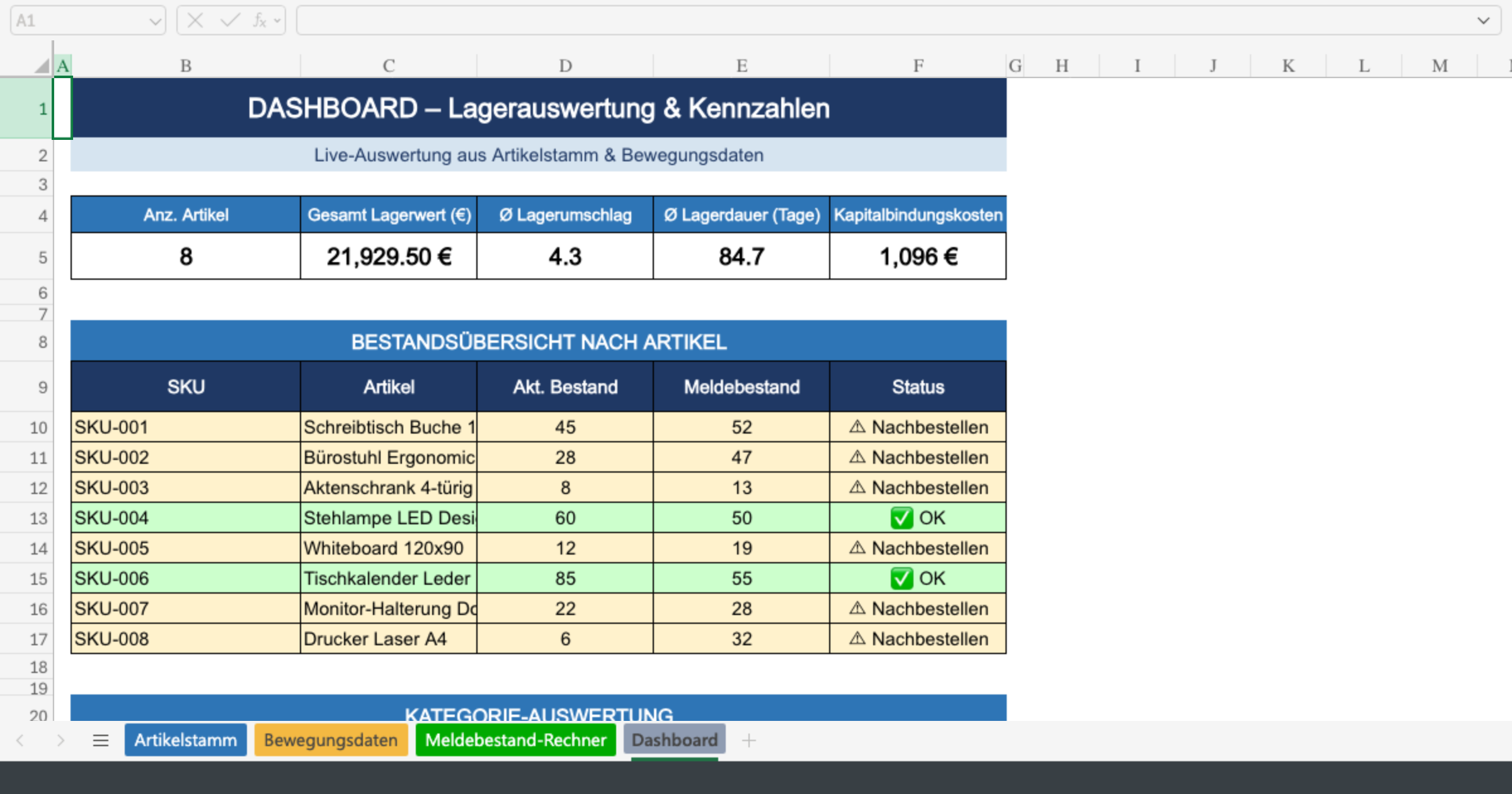Go to next sheet arrow
1512x794 pixels.
(x=60, y=740)
